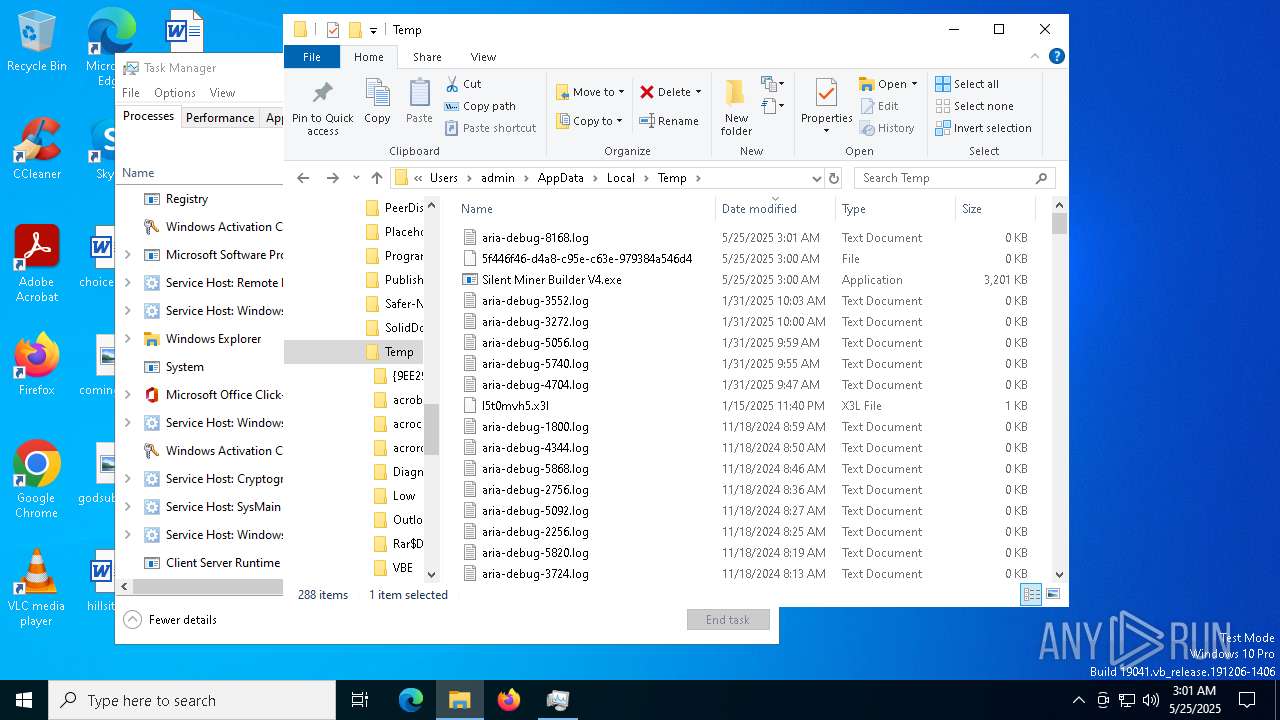Sort files by Type column
1280x720 pixels.
[x=895, y=209]
